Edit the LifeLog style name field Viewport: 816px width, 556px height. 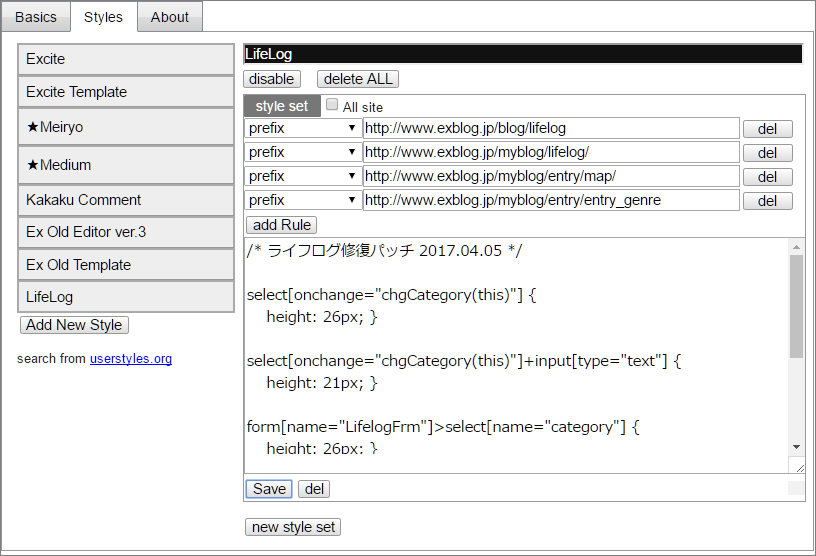tap(523, 54)
